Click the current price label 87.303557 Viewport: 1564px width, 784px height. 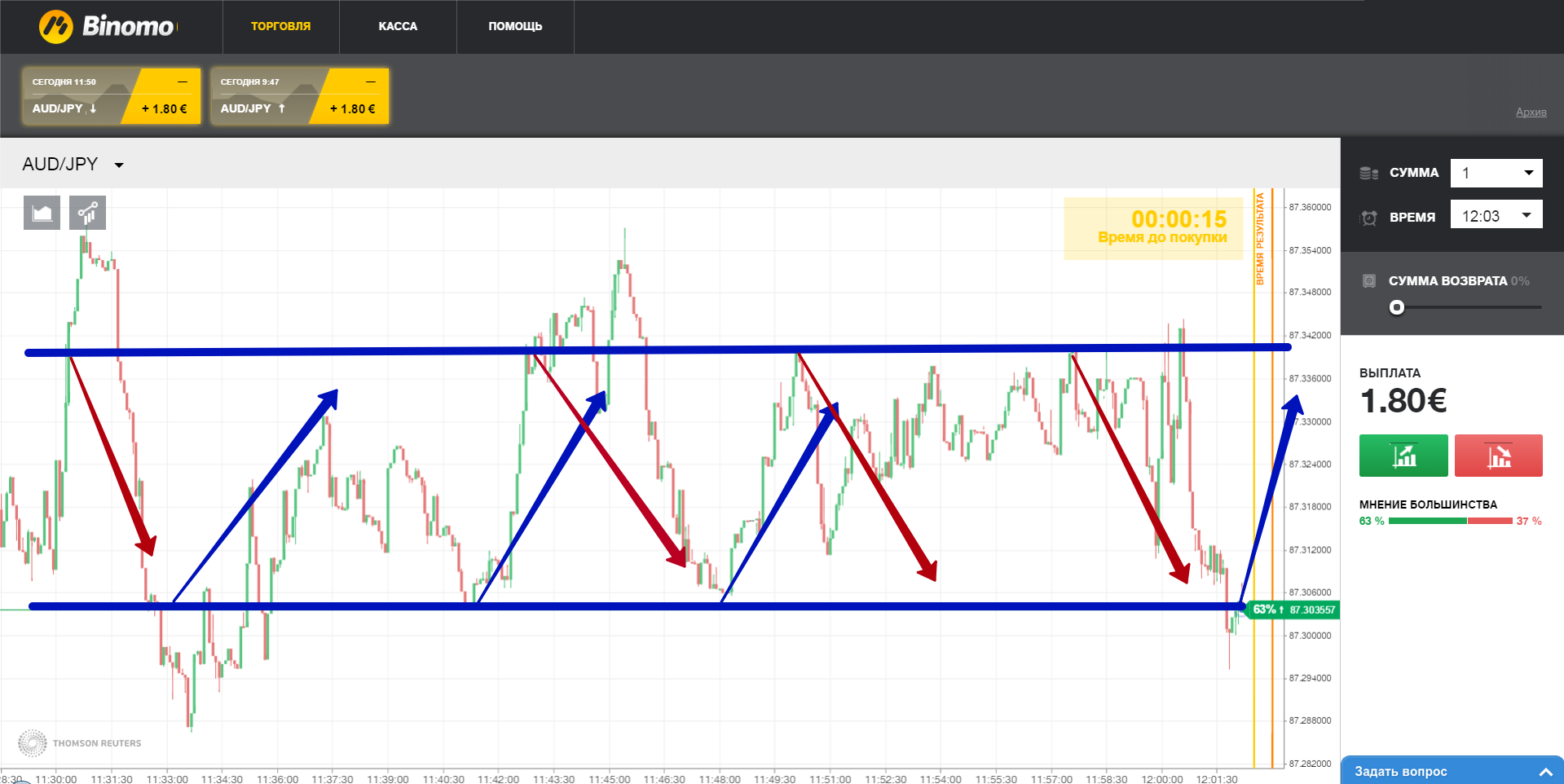pyautogui.click(x=1311, y=610)
